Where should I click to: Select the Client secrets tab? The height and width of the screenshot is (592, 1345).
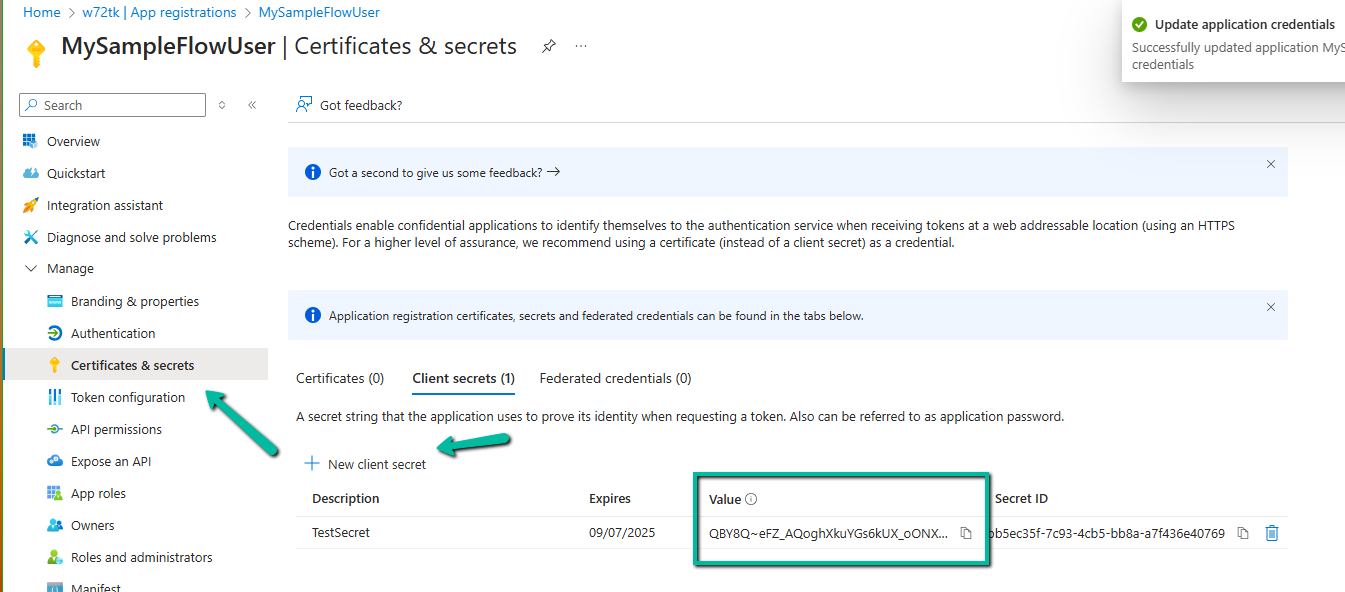(463, 379)
